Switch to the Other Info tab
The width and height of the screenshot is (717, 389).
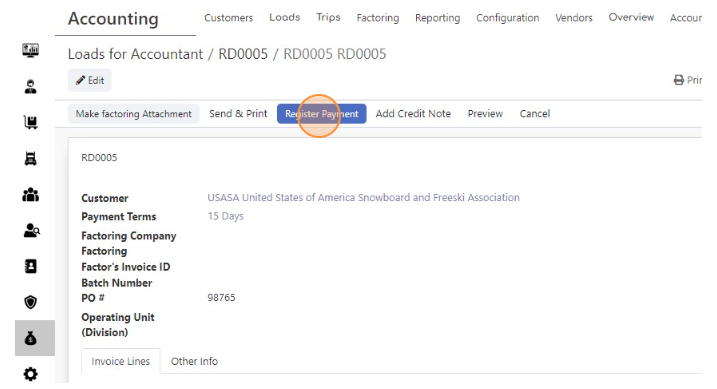194,361
